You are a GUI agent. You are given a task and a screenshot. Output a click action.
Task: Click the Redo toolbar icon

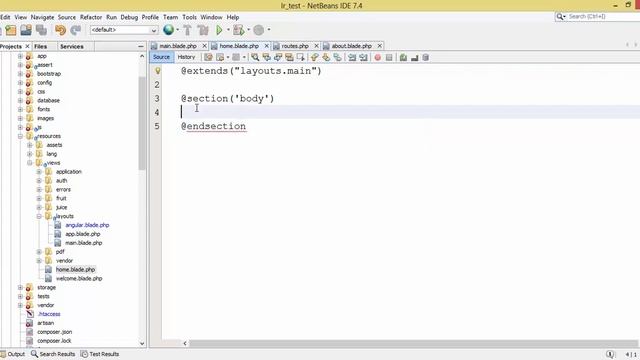(76, 30)
